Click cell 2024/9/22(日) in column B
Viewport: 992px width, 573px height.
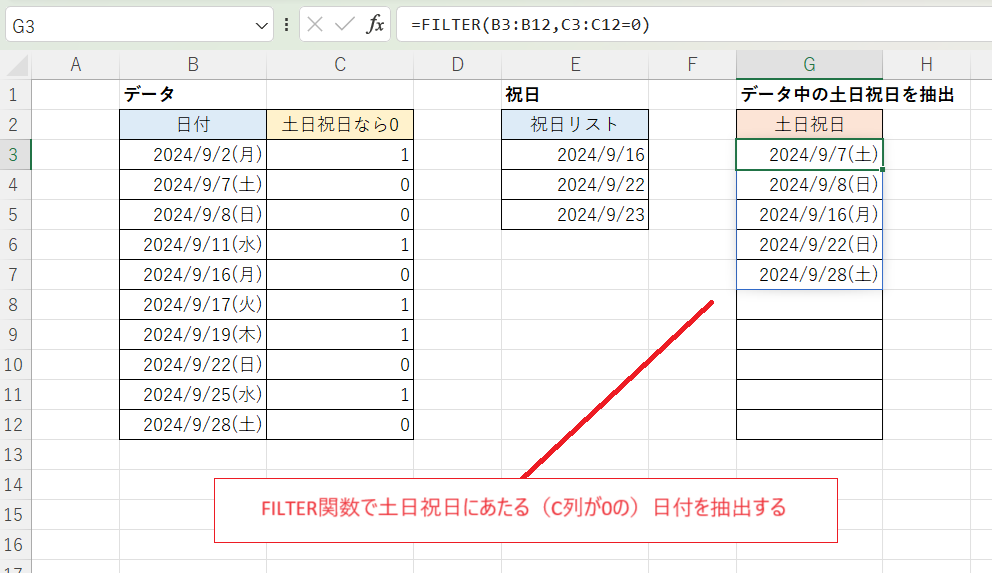pos(193,365)
